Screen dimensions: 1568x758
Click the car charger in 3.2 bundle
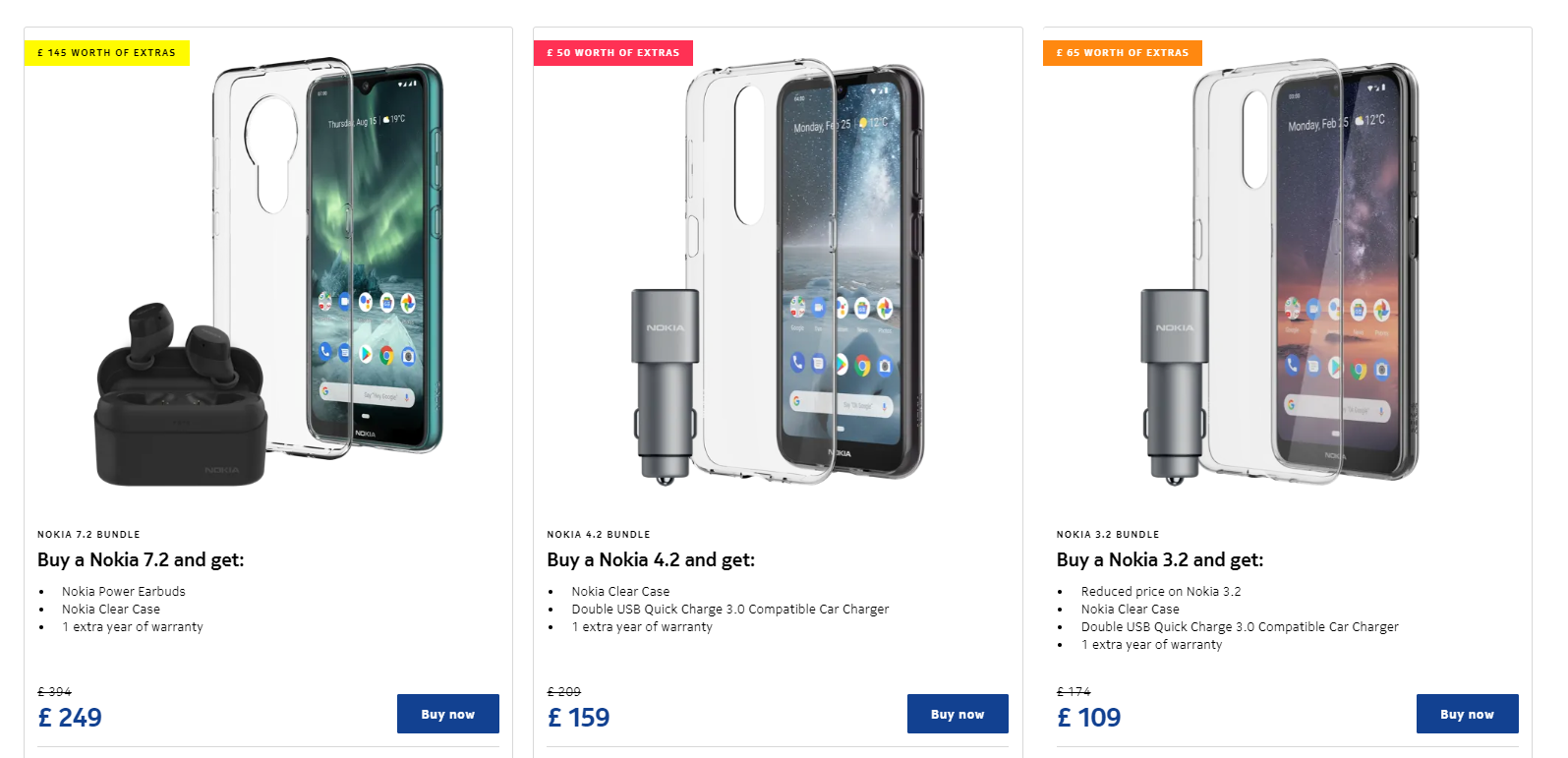(x=1174, y=383)
